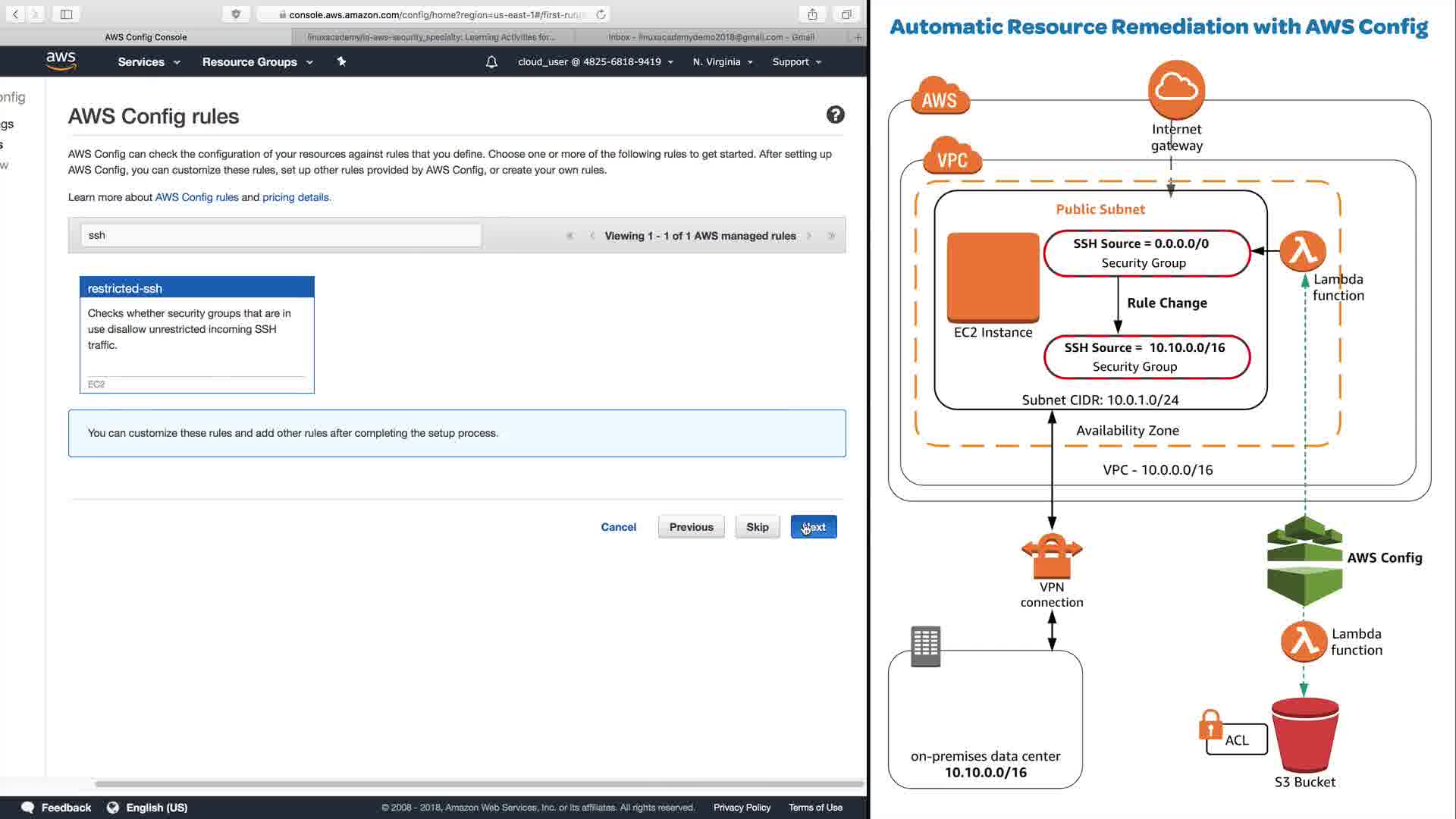The height and width of the screenshot is (819, 1456).
Task: Switch to linuxacademy Learning Activities tab
Action: [x=431, y=36]
